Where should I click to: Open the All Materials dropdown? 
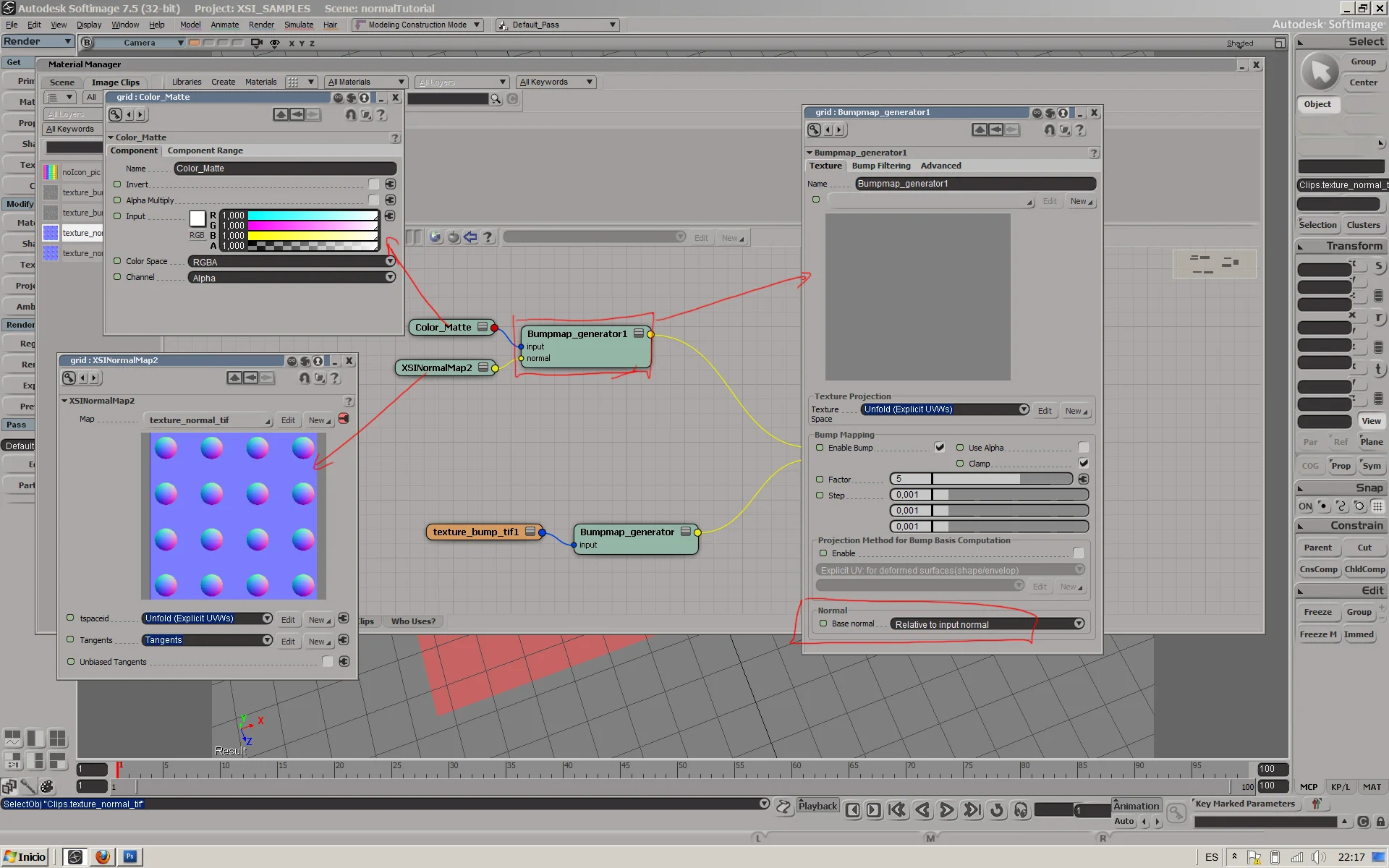(x=366, y=82)
